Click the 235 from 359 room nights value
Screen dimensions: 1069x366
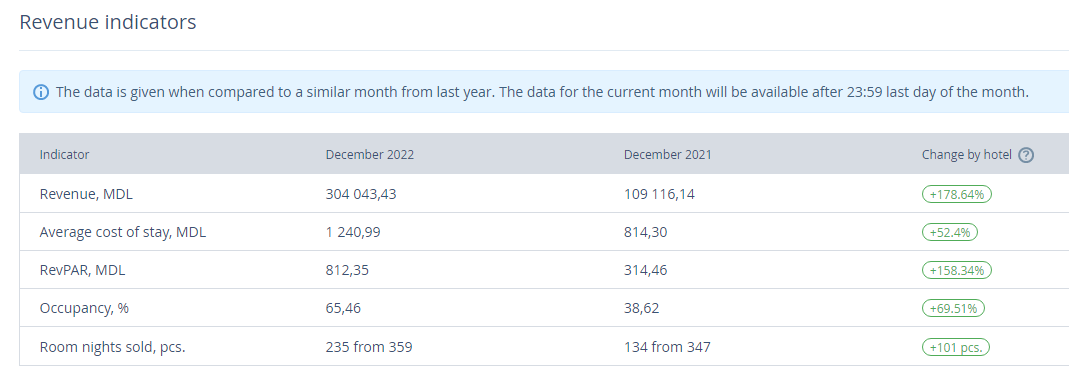(x=369, y=348)
